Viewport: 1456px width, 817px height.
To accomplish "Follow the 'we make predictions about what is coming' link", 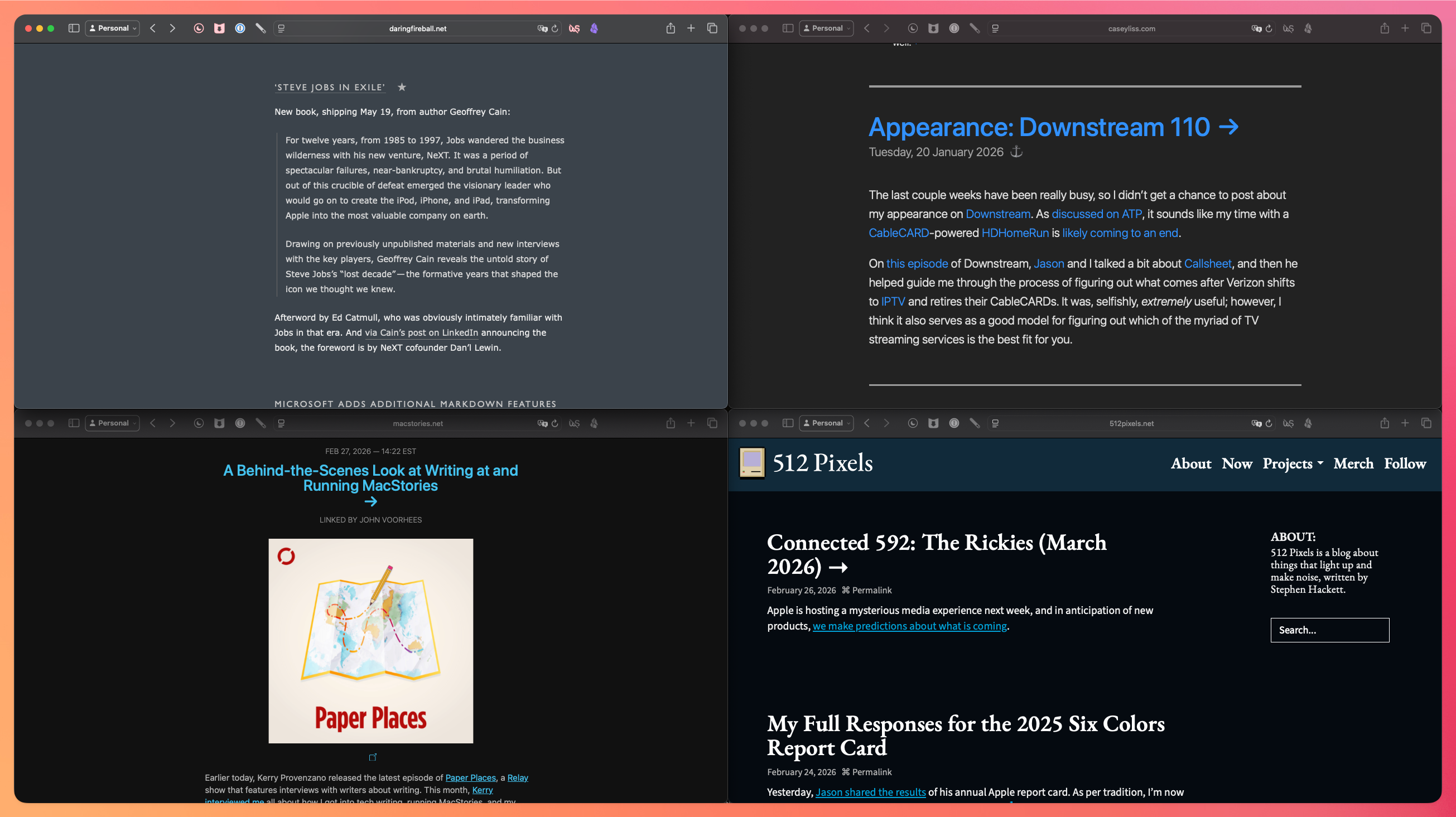I will pos(909,626).
